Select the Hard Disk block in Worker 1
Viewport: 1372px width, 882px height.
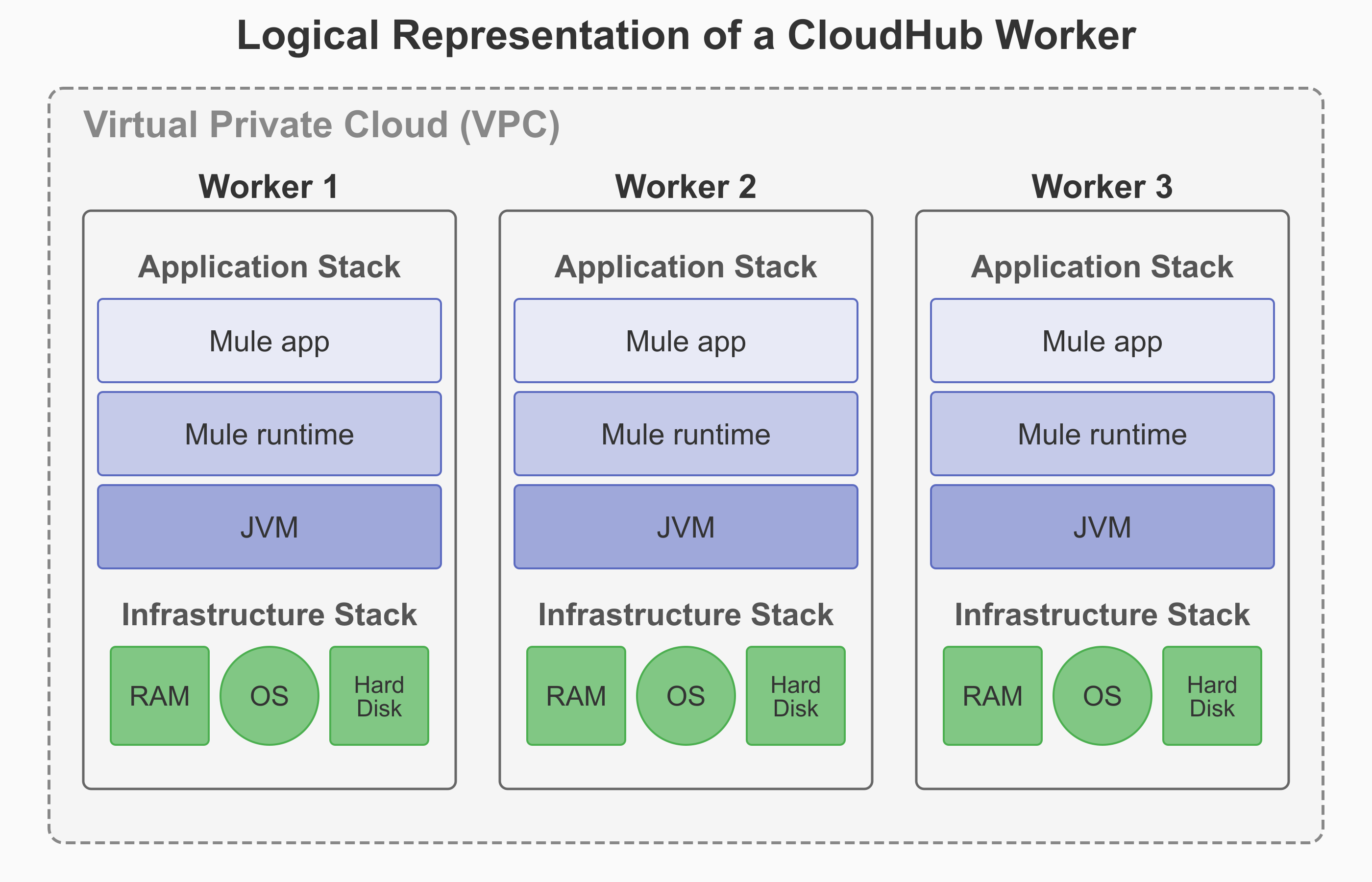(379, 695)
